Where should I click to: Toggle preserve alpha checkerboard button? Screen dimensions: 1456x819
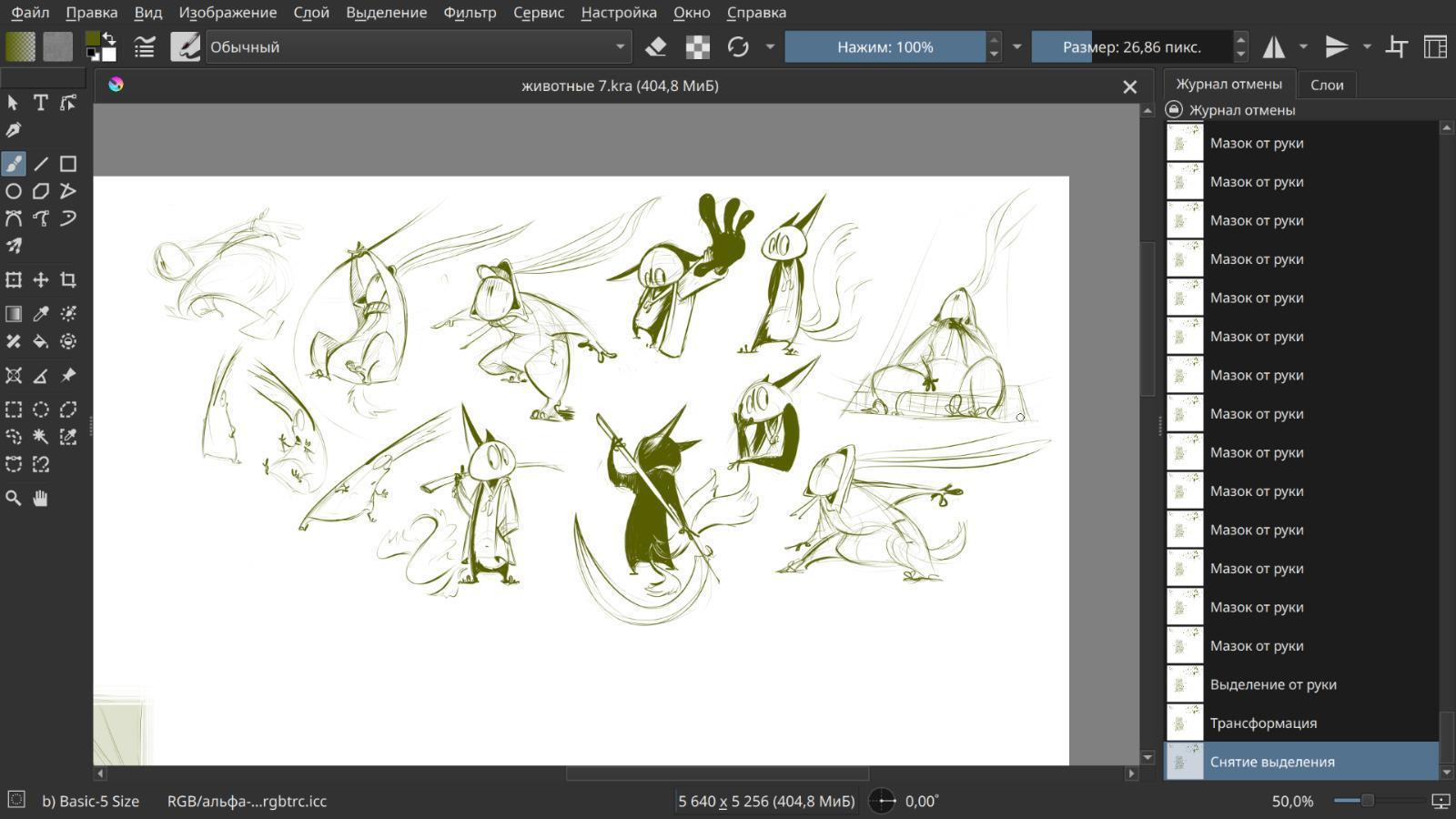point(697,47)
